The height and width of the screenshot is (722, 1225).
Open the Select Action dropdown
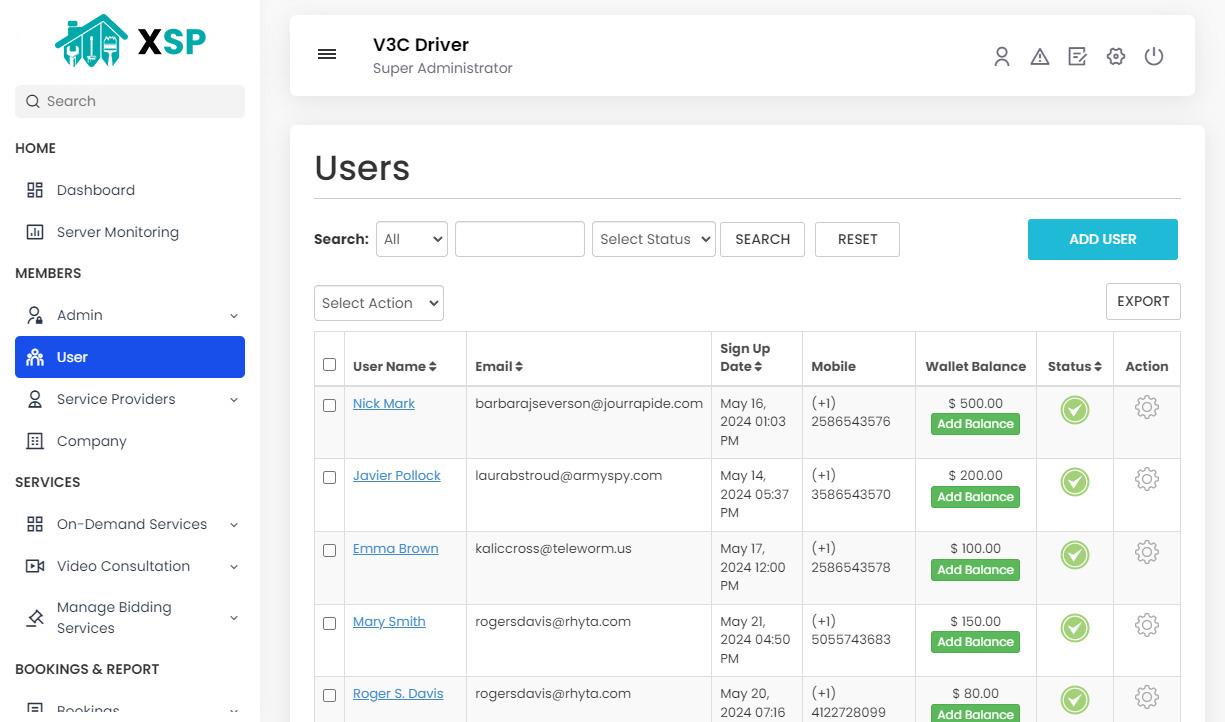point(378,303)
